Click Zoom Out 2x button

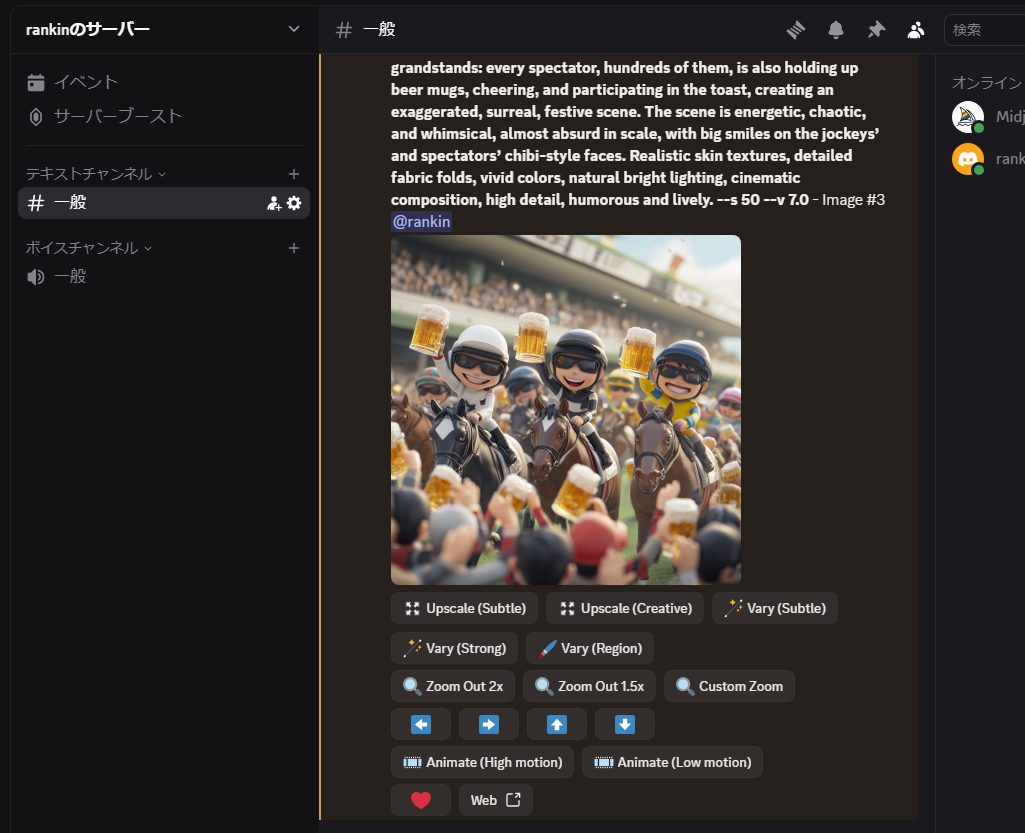453,686
